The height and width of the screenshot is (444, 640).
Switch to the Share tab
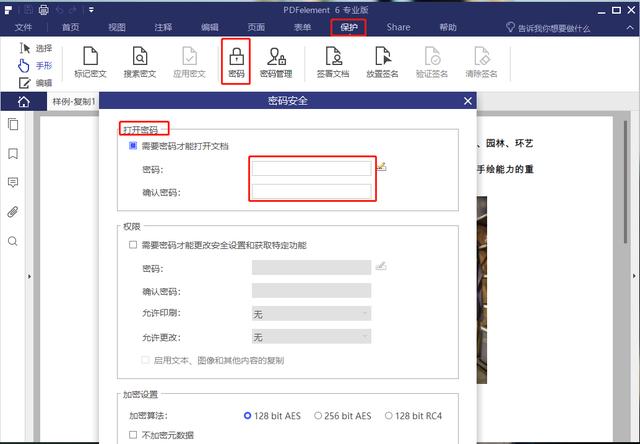tap(398, 27)
